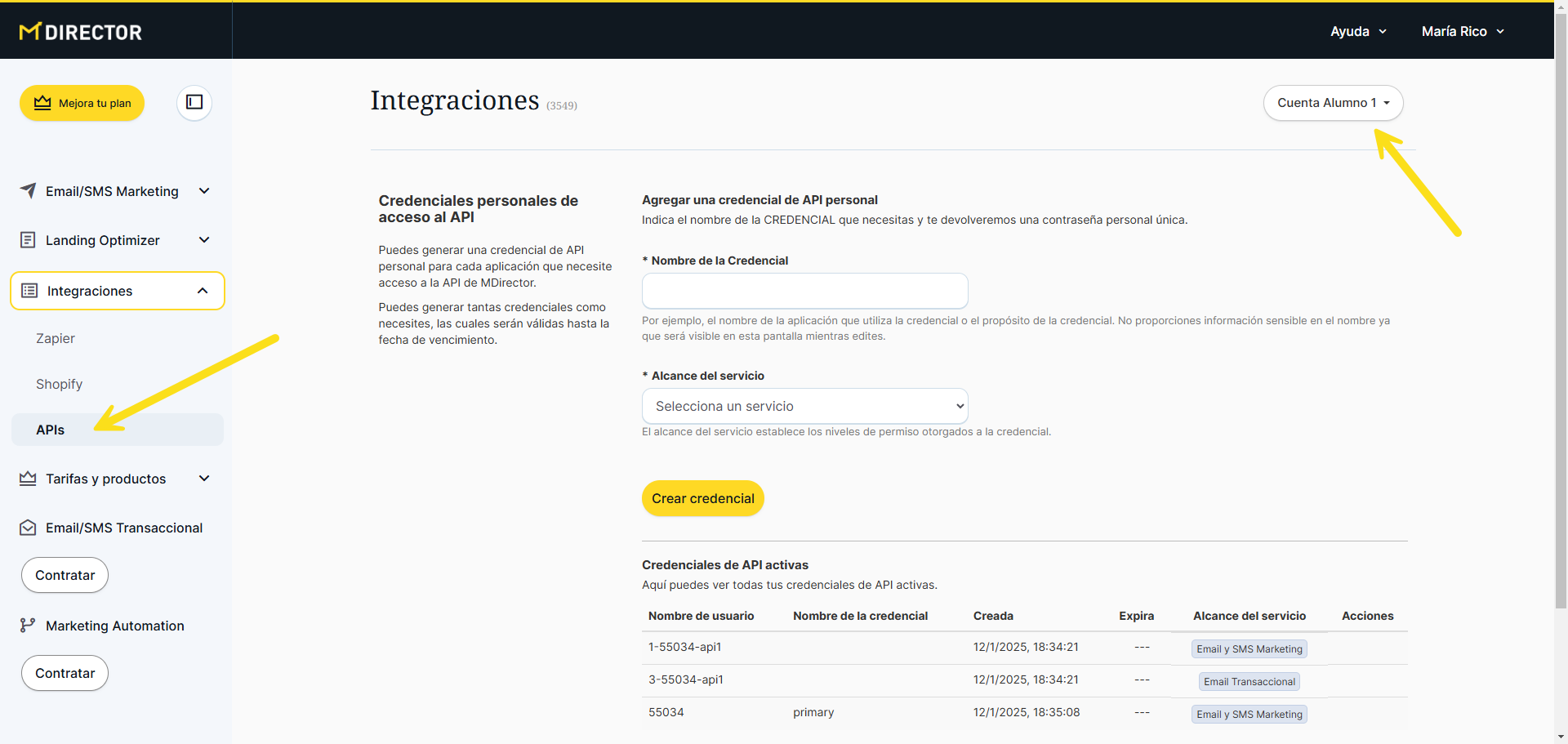Click the Landing Optimizer page icon
This screenshot has width=1568, height=744.
click(28, 239)
